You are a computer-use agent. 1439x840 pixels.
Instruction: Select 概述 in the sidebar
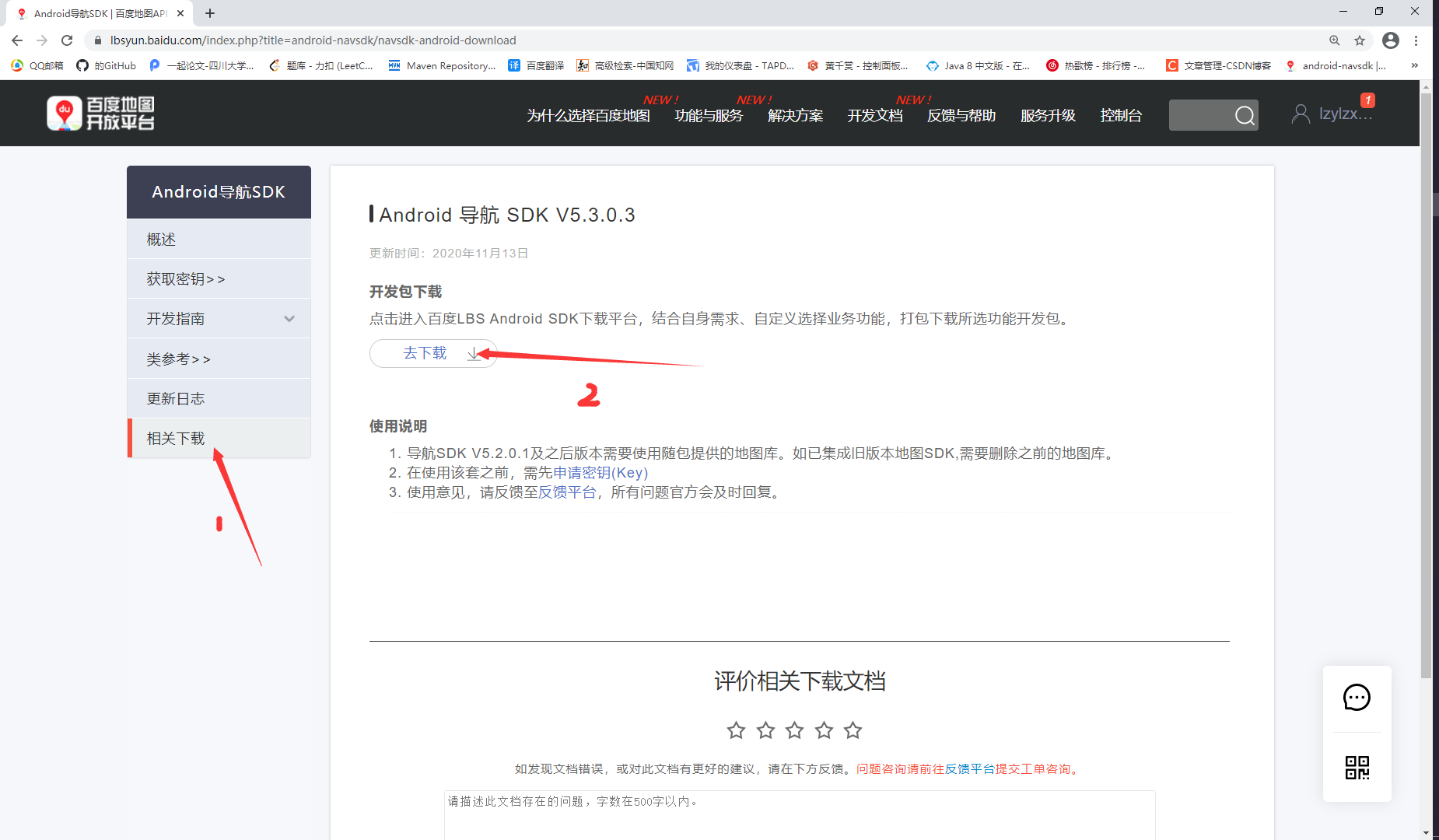(x=219, y=239)
